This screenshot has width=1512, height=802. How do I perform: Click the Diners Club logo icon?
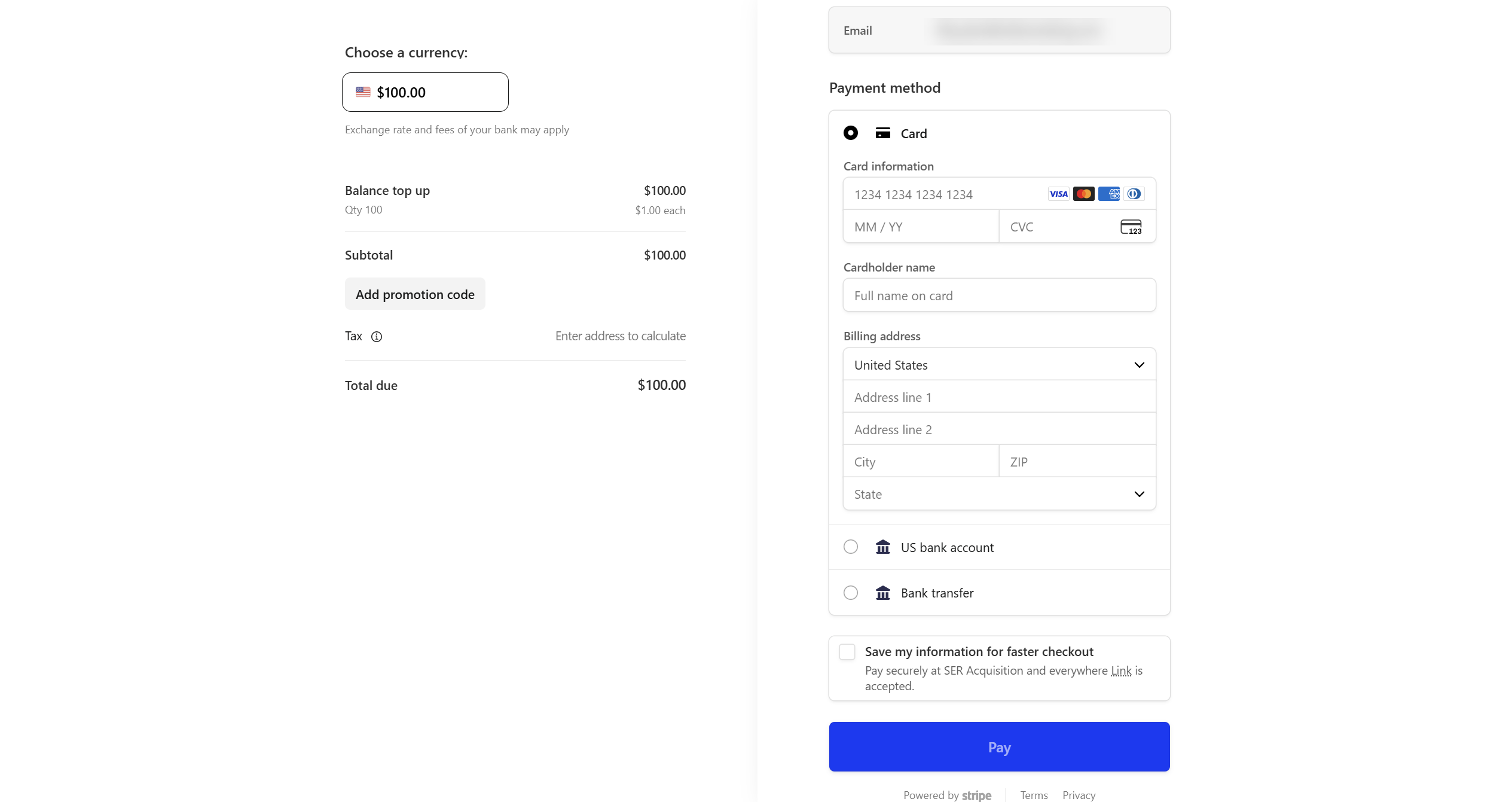tap(1134, 194)
